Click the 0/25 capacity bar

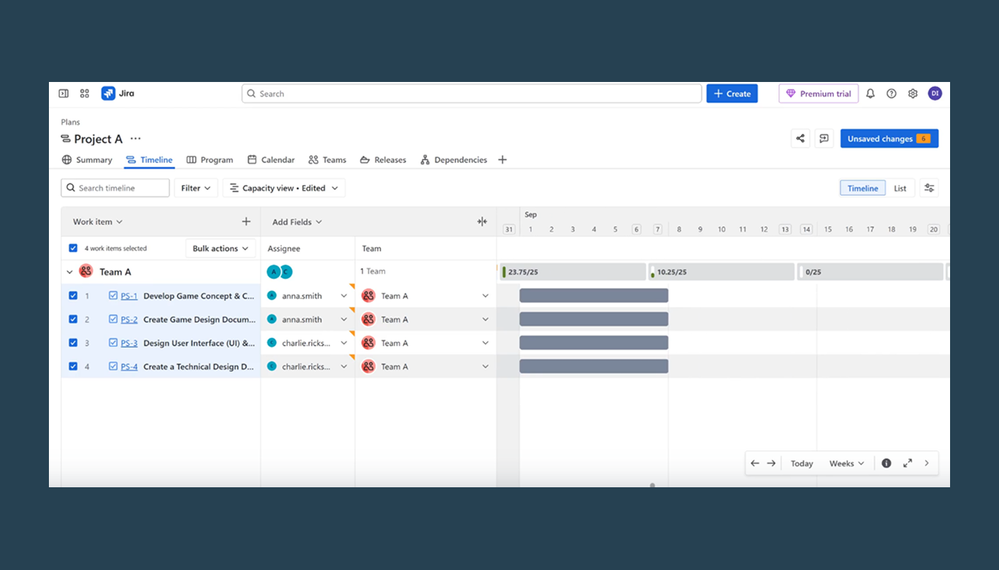point(870,272)
